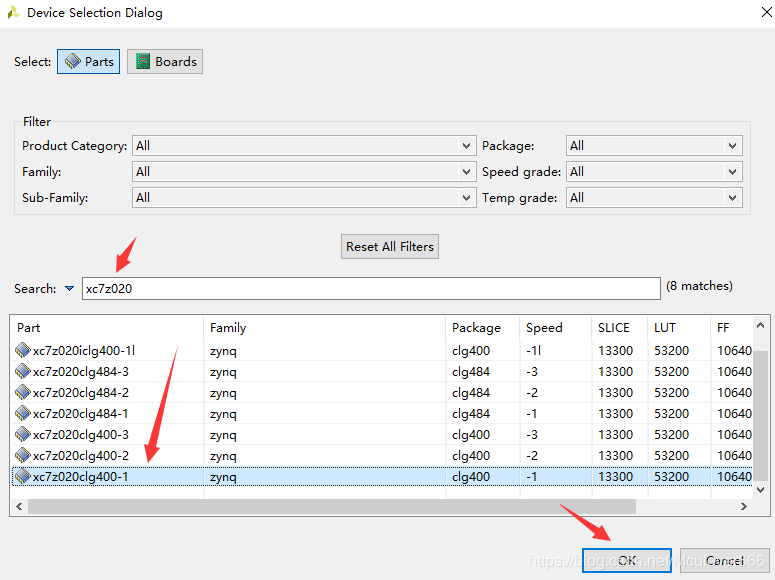This screenshot has width=775, height=580.
Task: Open the Package filter dropdown
Action: click(654, 146)
